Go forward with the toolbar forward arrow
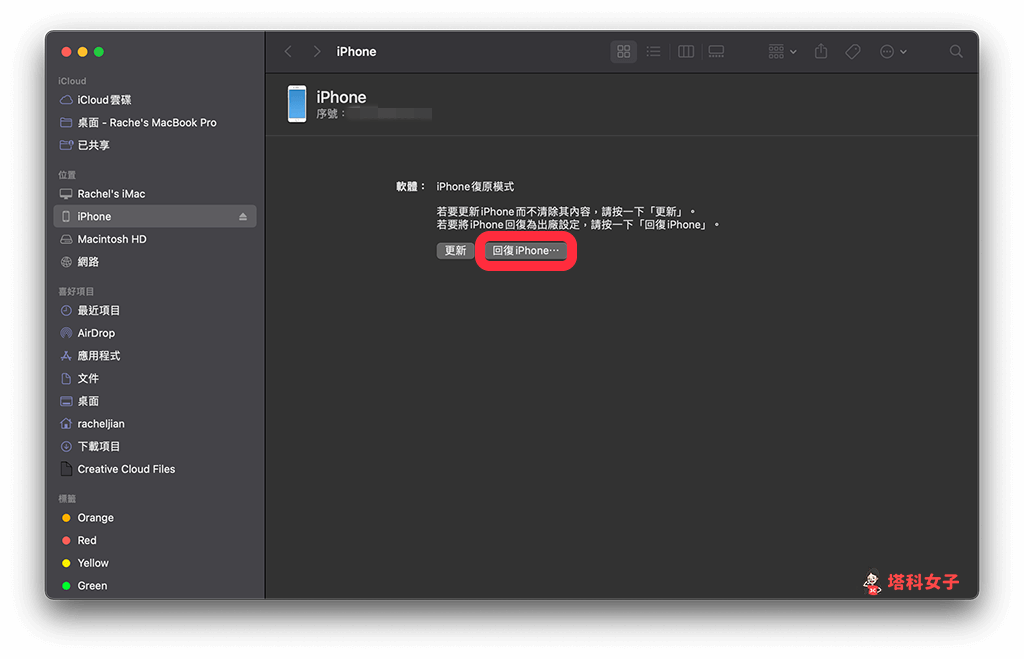 coord(317,52)
